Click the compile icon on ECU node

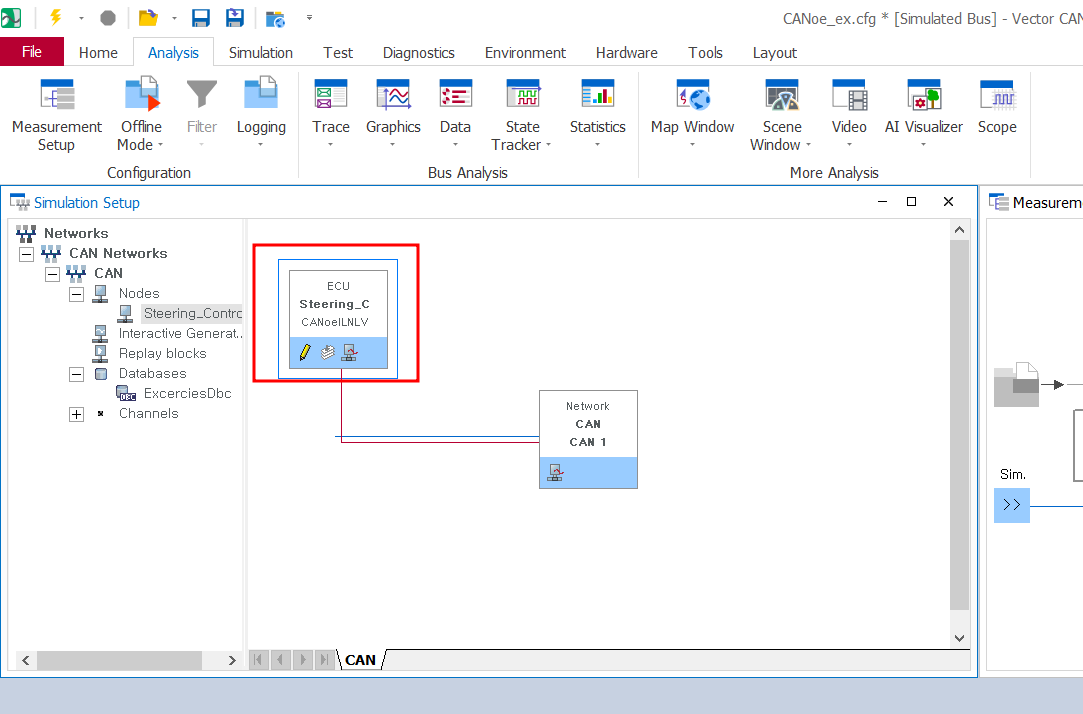point(327,352)
